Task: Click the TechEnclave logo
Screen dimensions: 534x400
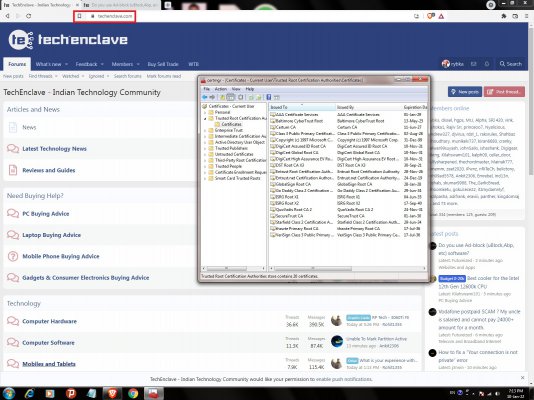Action: 68,40
